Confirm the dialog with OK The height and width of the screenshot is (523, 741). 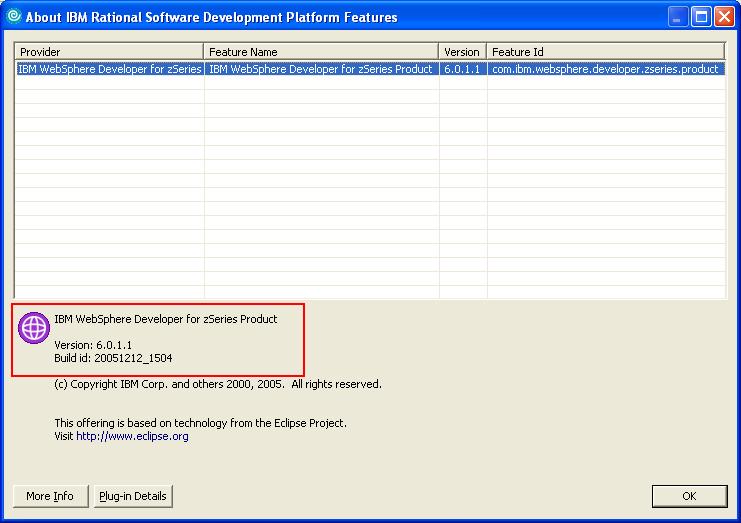(x=688, y=496)
